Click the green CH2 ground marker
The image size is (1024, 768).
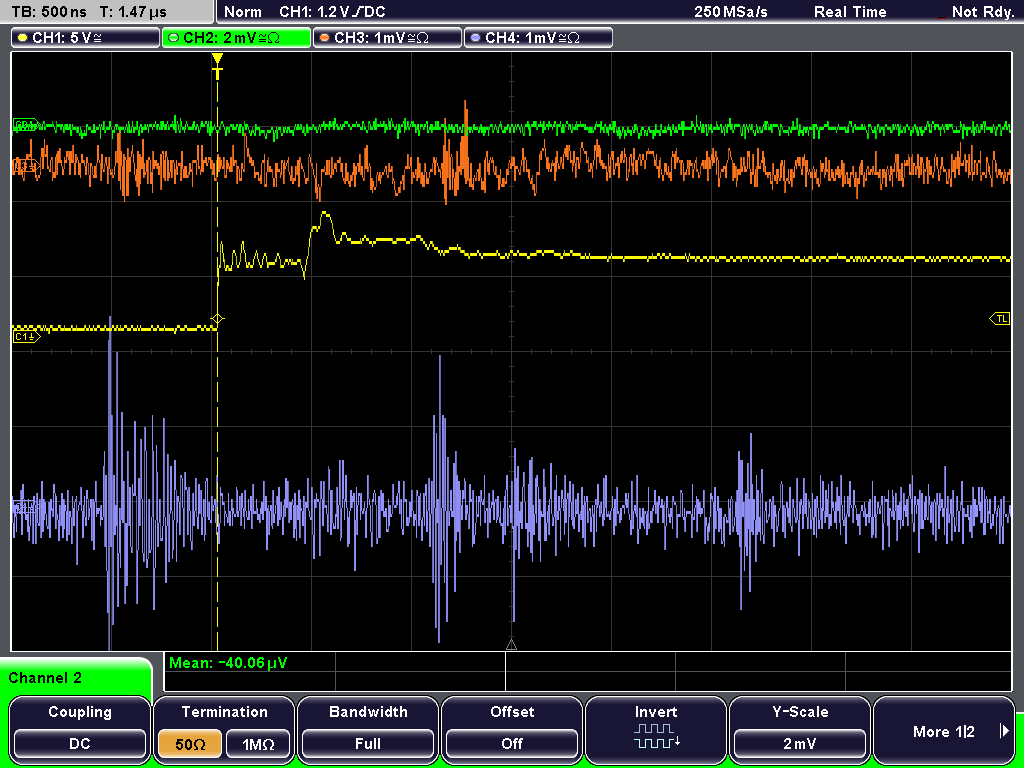26,124
